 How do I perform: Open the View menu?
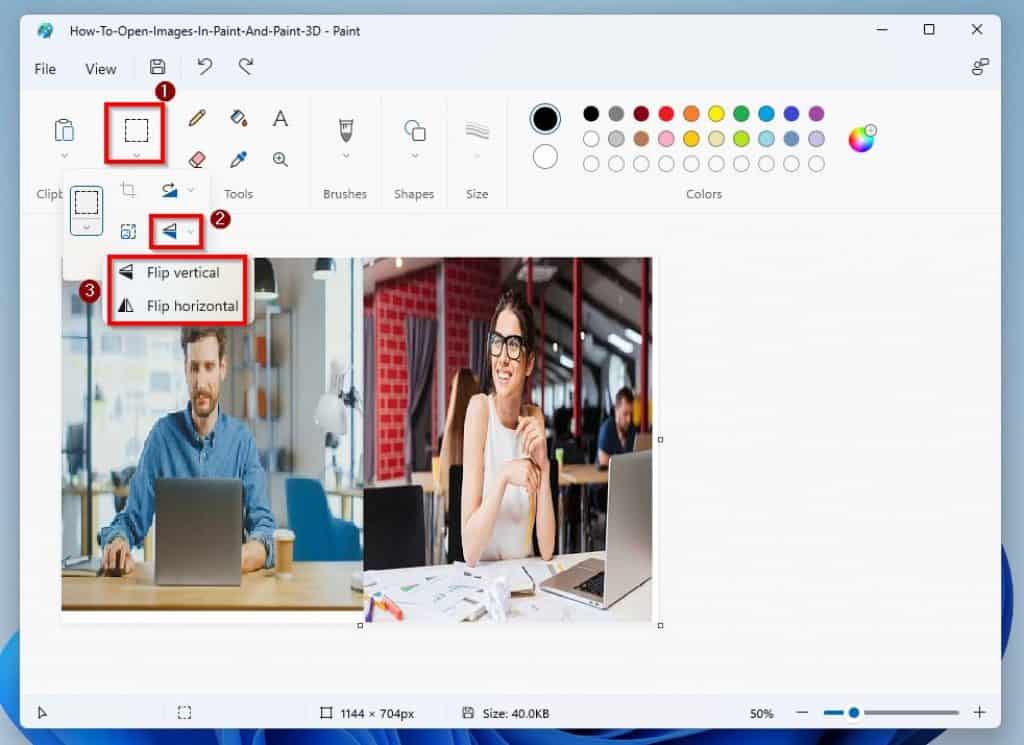click(x=101, y=69)
